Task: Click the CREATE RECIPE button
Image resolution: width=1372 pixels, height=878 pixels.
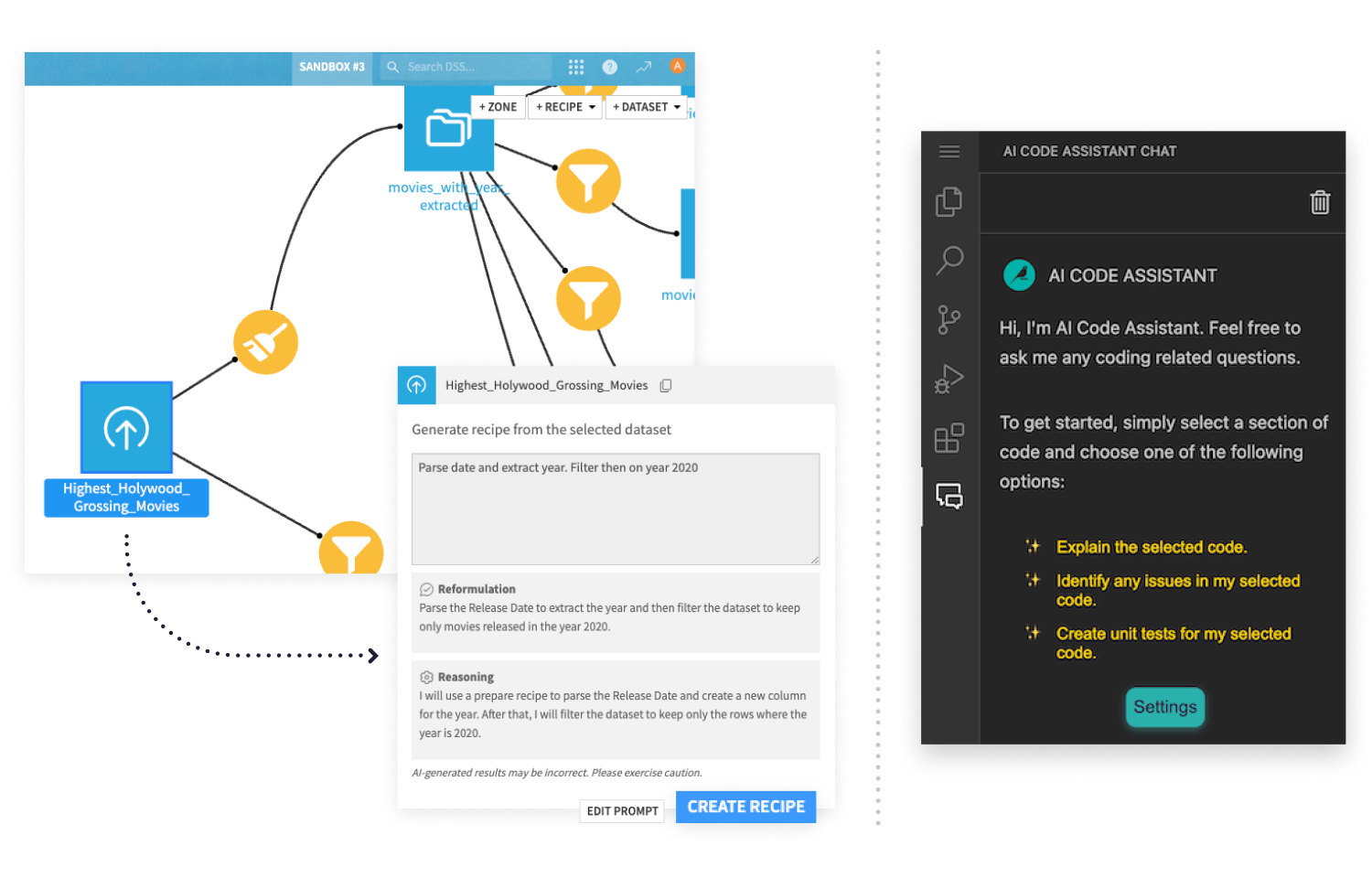Action: (x=745, y=807)
